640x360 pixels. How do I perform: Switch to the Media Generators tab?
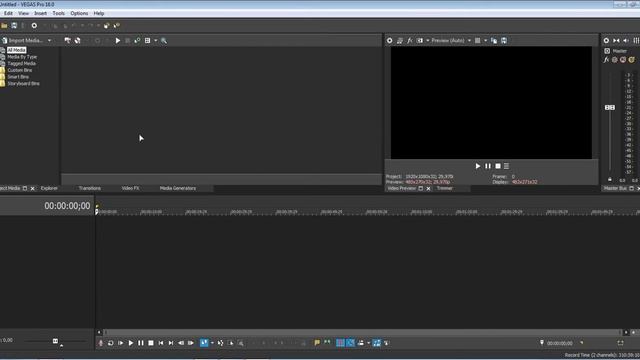click(x=178, y=188)
